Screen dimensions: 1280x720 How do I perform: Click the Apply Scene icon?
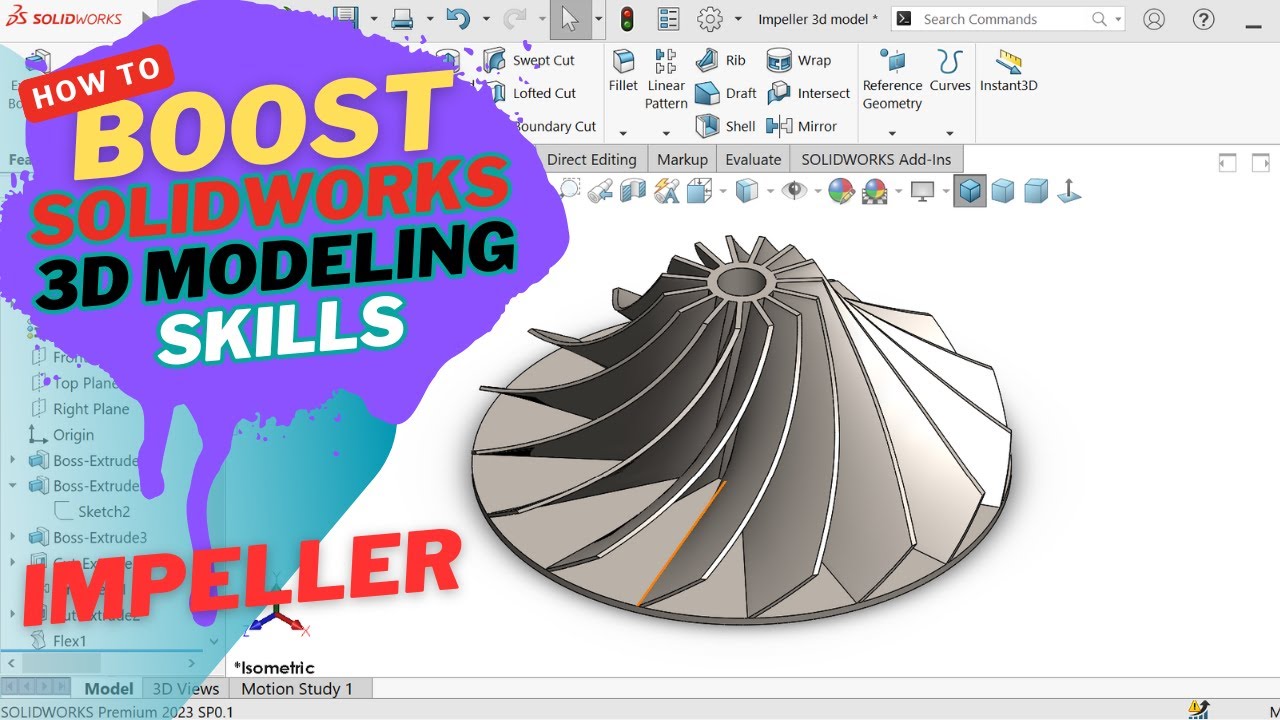(875, 191)
